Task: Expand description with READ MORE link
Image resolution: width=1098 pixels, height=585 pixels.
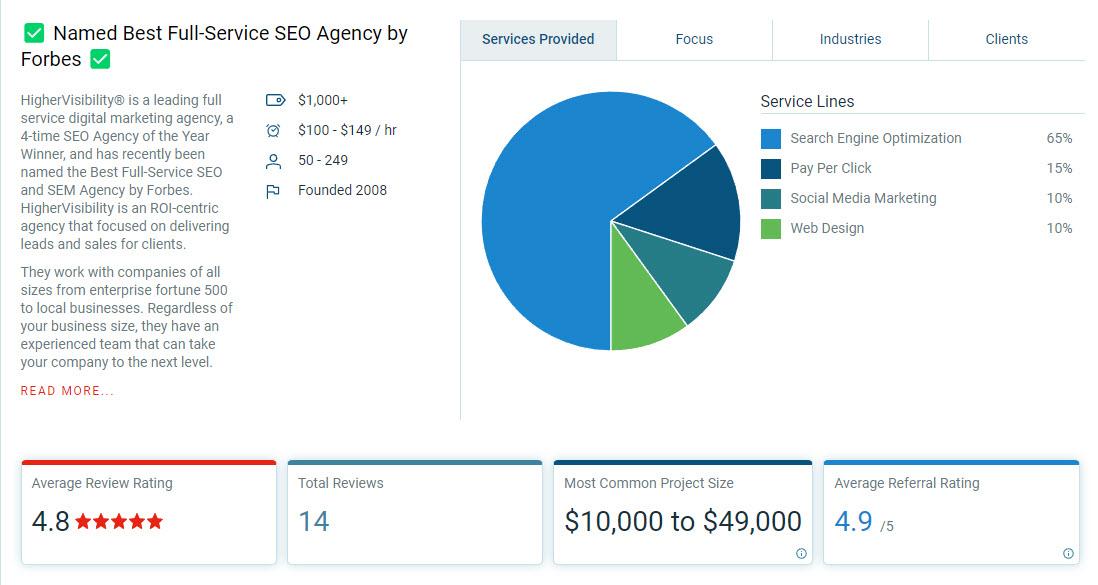Action: click(x=67, y=391)
